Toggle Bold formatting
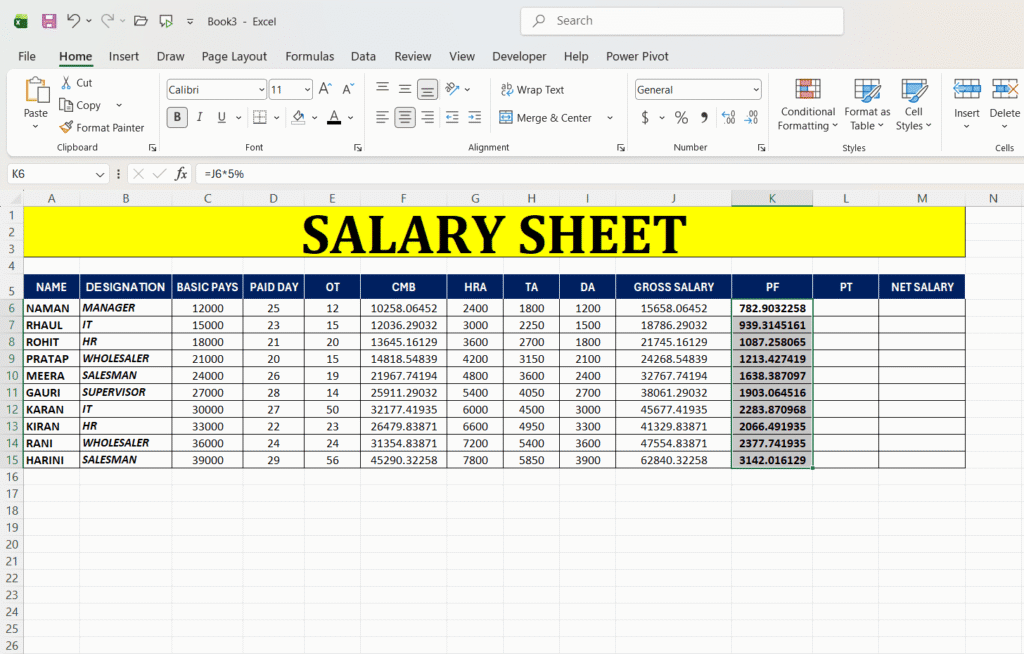The height and width of the screenshot is (654, 1024). click(177, 118)
